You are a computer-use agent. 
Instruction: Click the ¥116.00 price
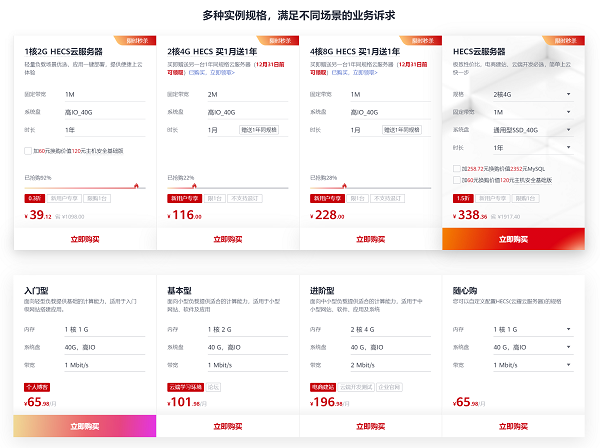pos(184,215)
